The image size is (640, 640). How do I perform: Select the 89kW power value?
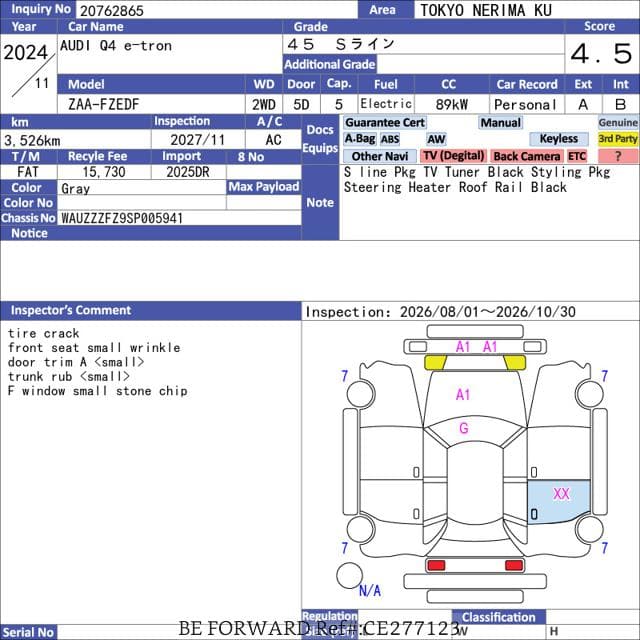(451, 104)
